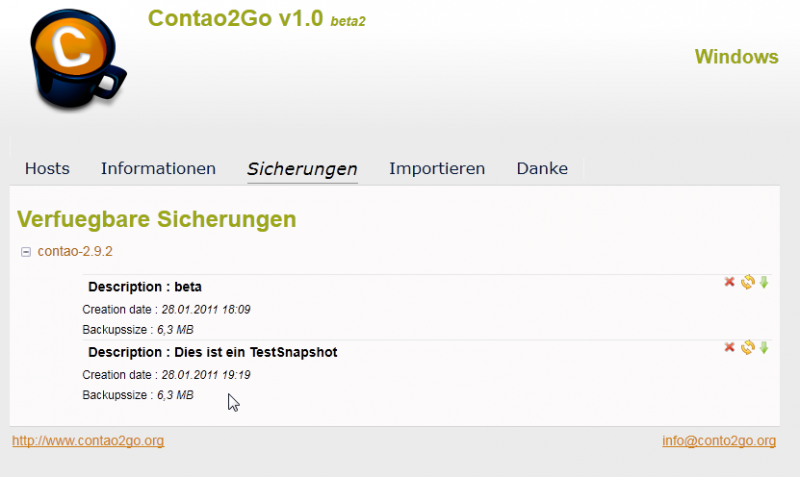The image size is (800, 477).
Task: Click the Contao2Go coffee cup logo
Action: (x=72, y=63)
